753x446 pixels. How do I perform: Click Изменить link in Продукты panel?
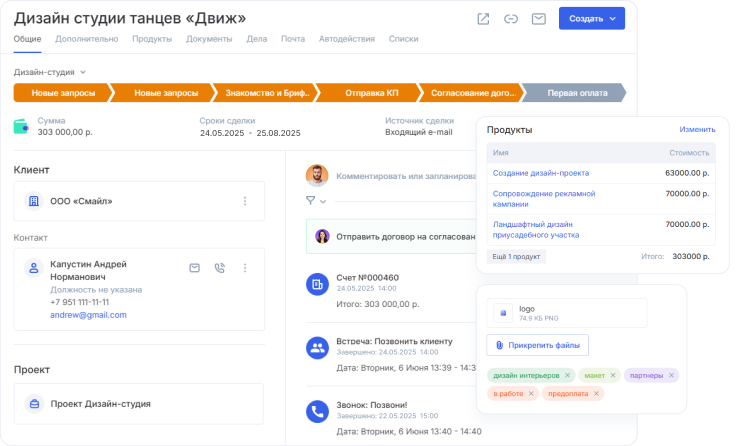click(697, 130)
